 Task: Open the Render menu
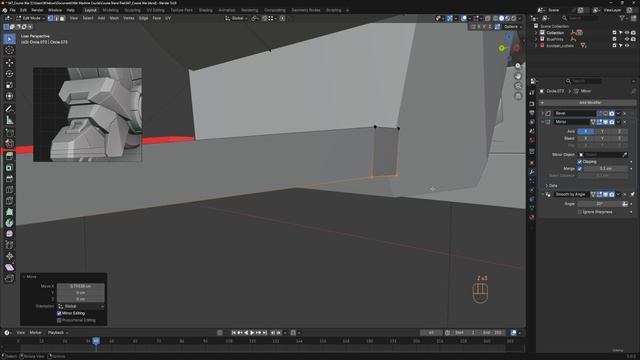pos(37,10)
